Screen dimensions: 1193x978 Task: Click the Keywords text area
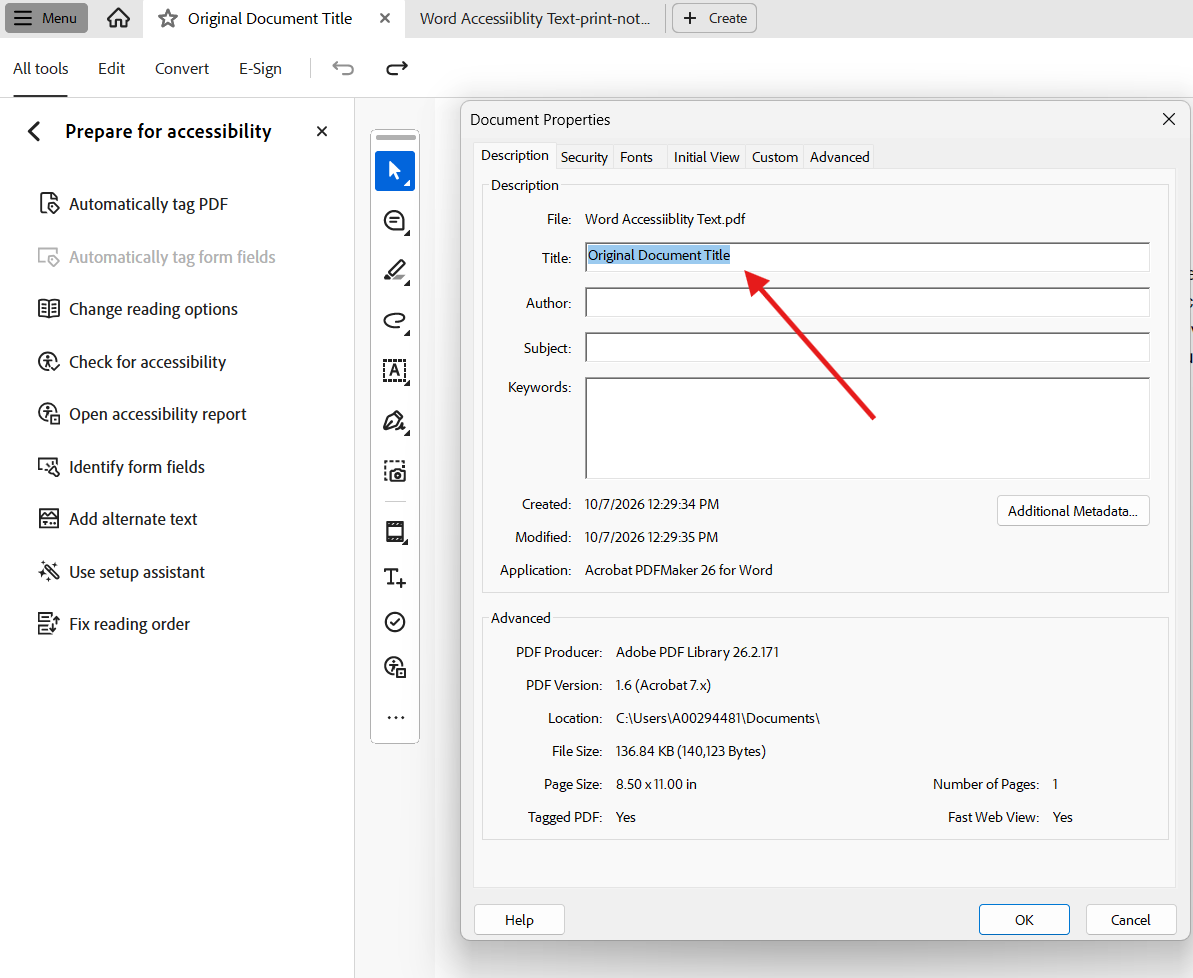coord(867,428)
